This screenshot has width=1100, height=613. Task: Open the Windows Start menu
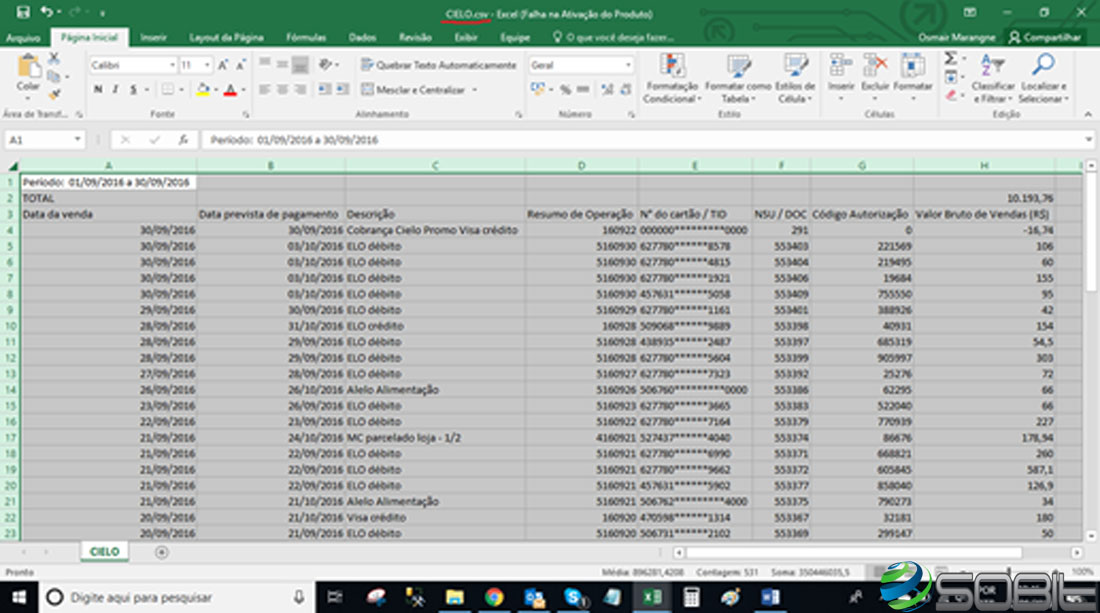19,598
